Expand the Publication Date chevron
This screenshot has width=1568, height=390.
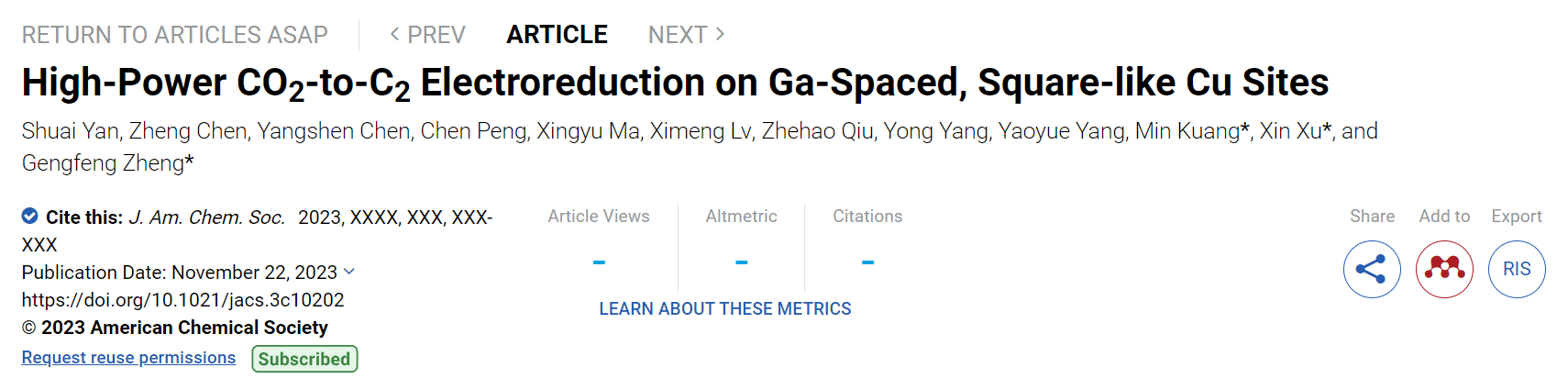(348, 272)
